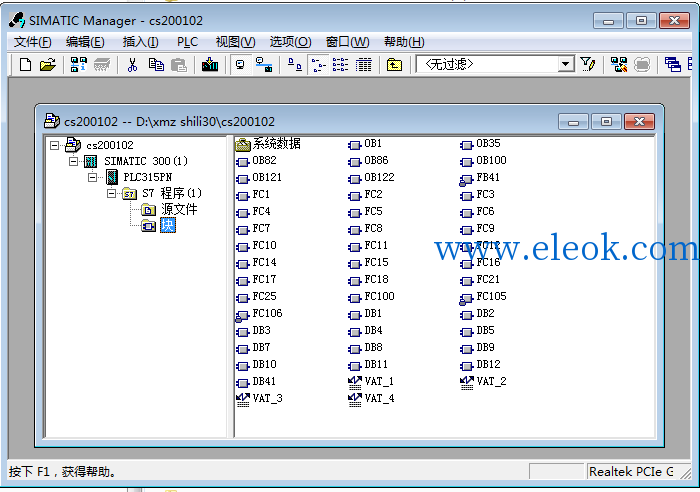The height and width of the screenshot is (492, 700).
Task: Switch to Small icons view
Action: [318, 65]
